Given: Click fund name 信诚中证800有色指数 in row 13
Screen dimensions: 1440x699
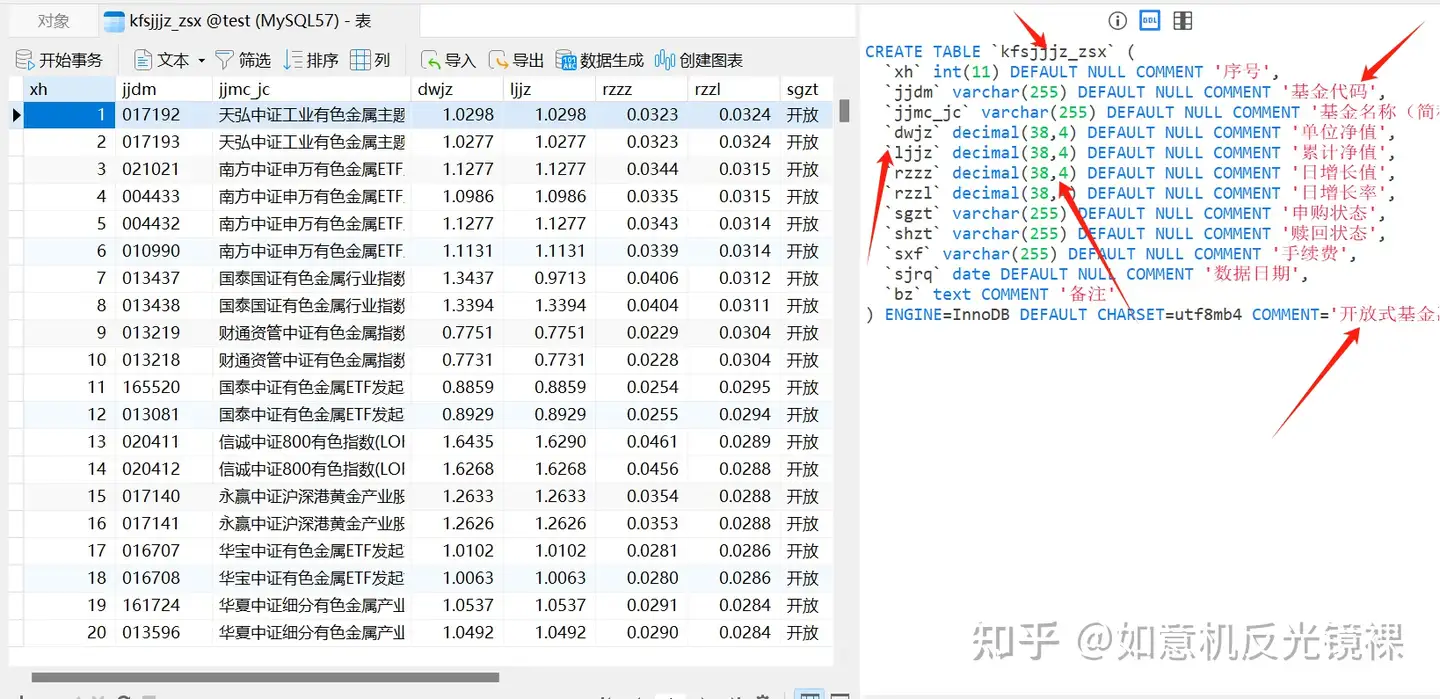Looking at the screenshot, I should click(x=312, y=442).
